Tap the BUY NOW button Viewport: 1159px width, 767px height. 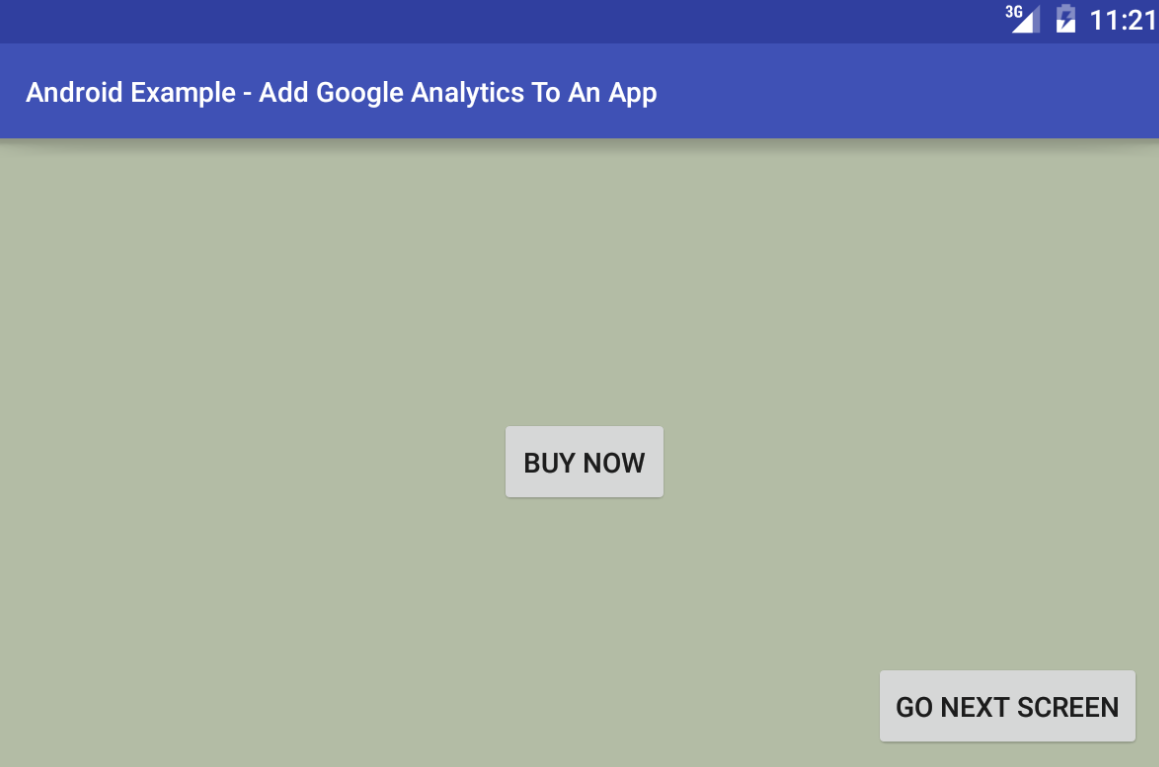[584, 462]
